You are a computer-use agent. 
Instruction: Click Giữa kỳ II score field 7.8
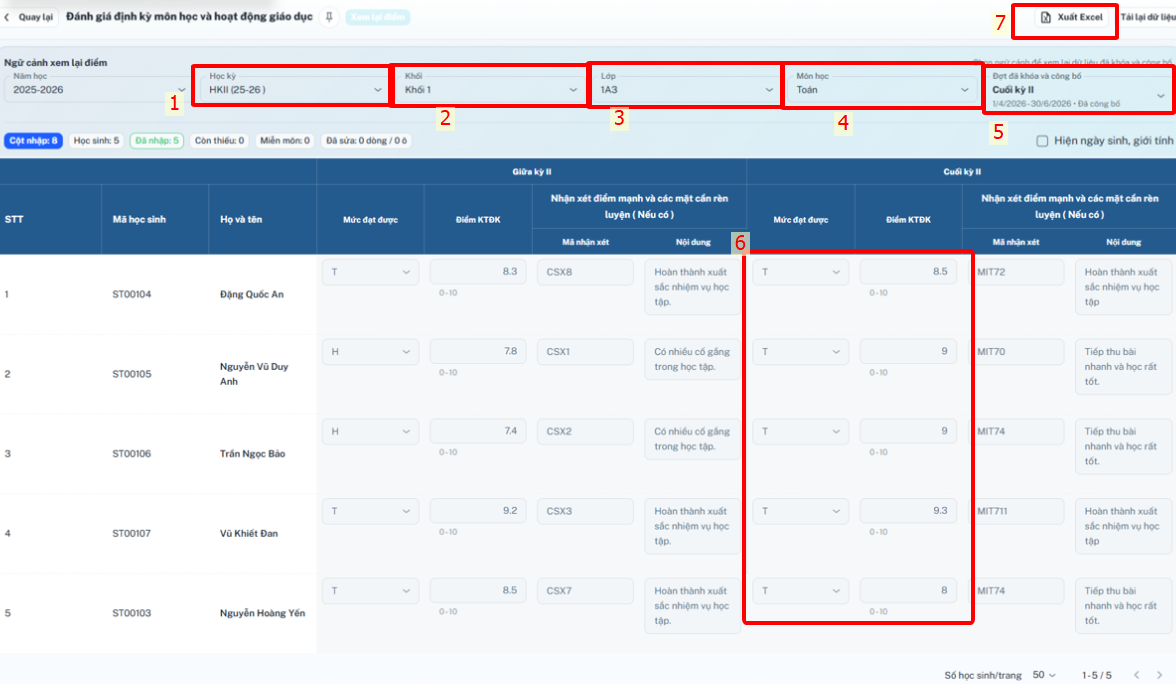(478, 351)
